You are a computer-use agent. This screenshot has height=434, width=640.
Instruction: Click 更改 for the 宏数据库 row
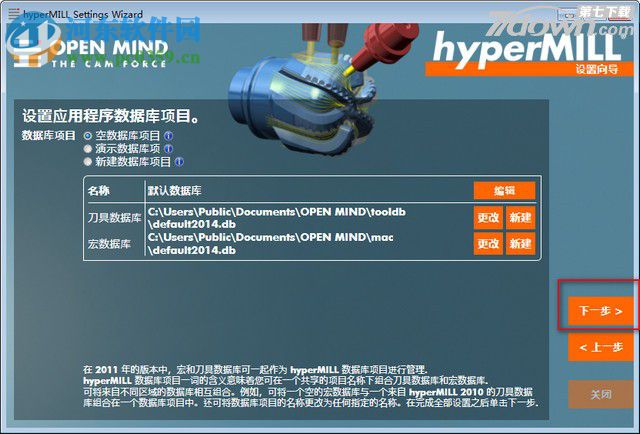[488, 244]
